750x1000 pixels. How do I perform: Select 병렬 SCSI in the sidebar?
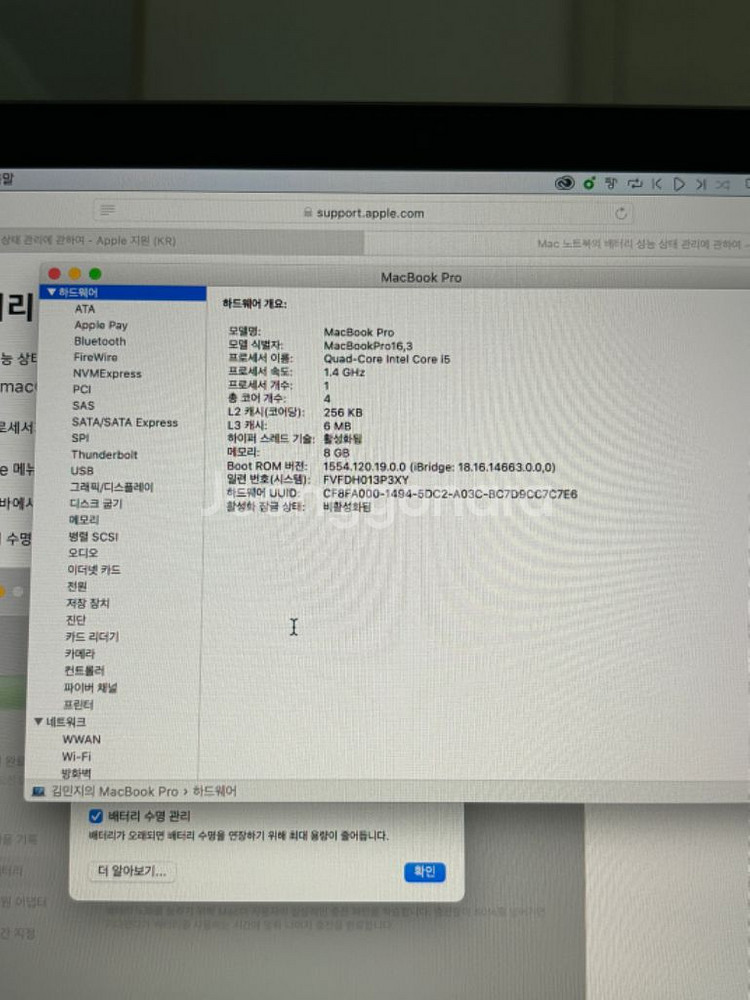pos(93,536)
